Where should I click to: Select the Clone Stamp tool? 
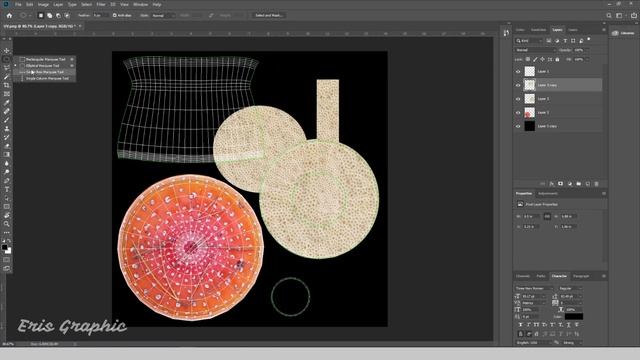point(7,129)
